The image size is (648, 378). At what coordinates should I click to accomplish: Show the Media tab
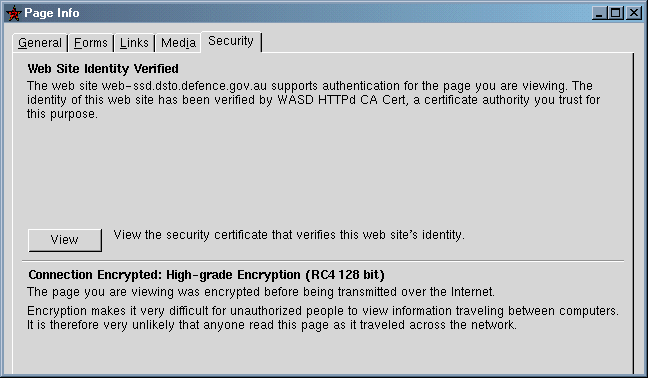(178, 43)
